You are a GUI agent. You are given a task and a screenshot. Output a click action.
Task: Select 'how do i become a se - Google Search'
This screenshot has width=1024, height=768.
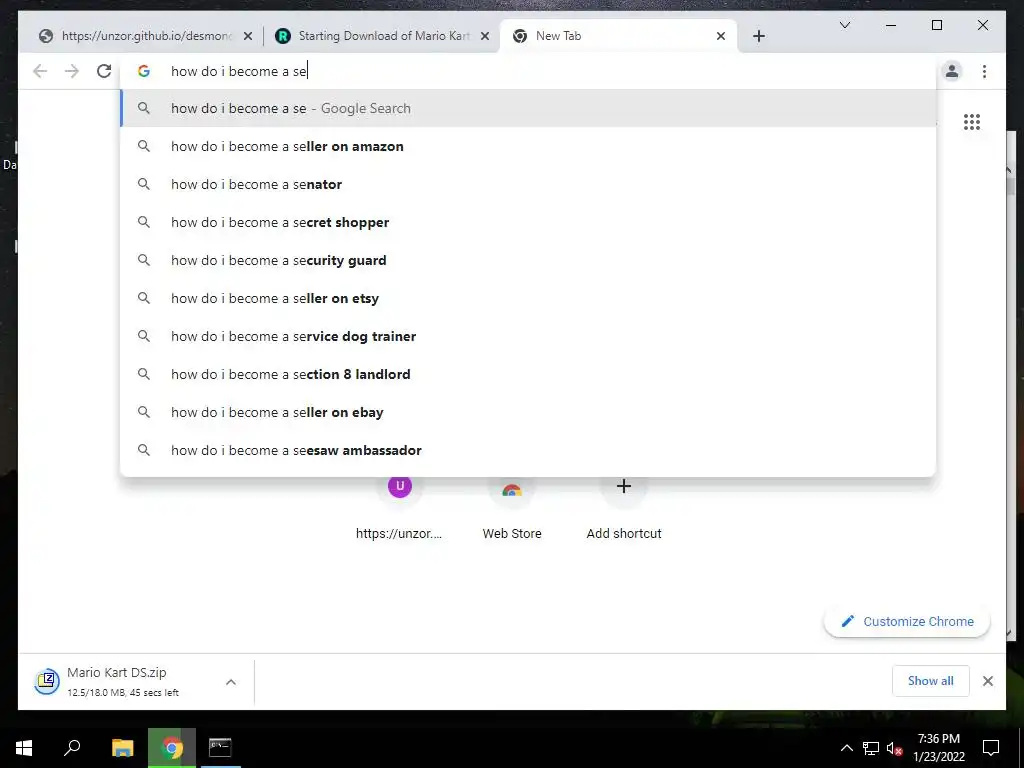[528, 108]
